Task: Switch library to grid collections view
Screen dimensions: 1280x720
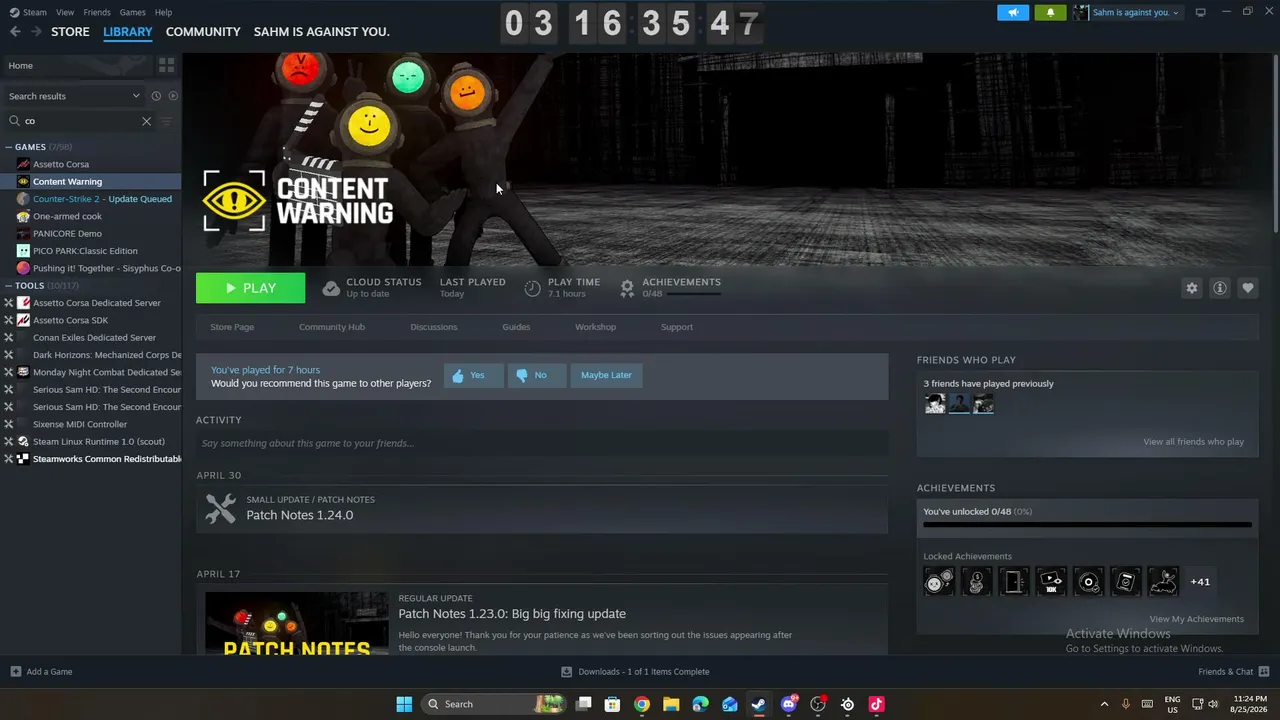Action: click(x=166, y=65)
